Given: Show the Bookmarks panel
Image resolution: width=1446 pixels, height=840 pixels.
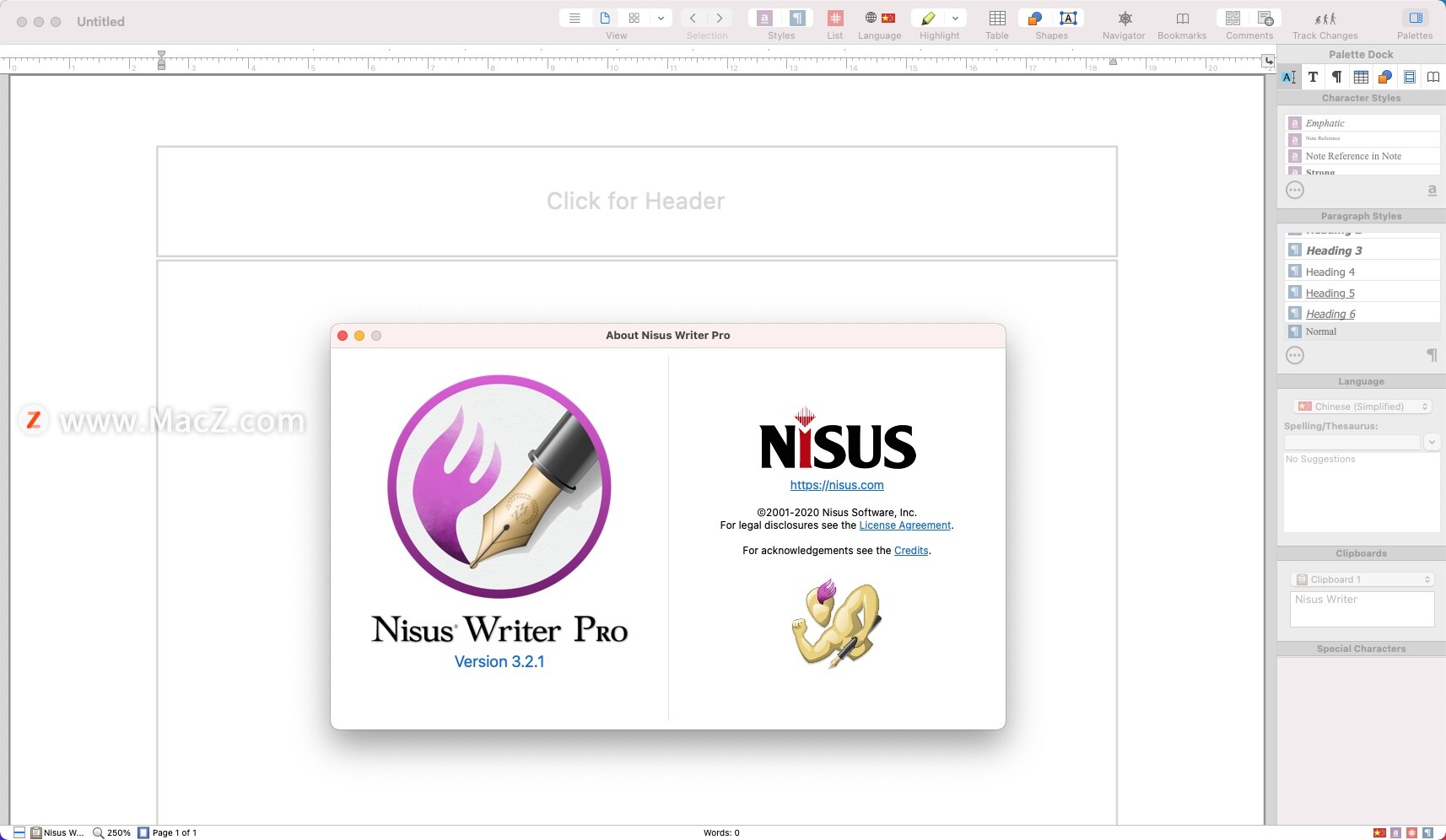Looking at the screenshot, I should (1182, 18).
